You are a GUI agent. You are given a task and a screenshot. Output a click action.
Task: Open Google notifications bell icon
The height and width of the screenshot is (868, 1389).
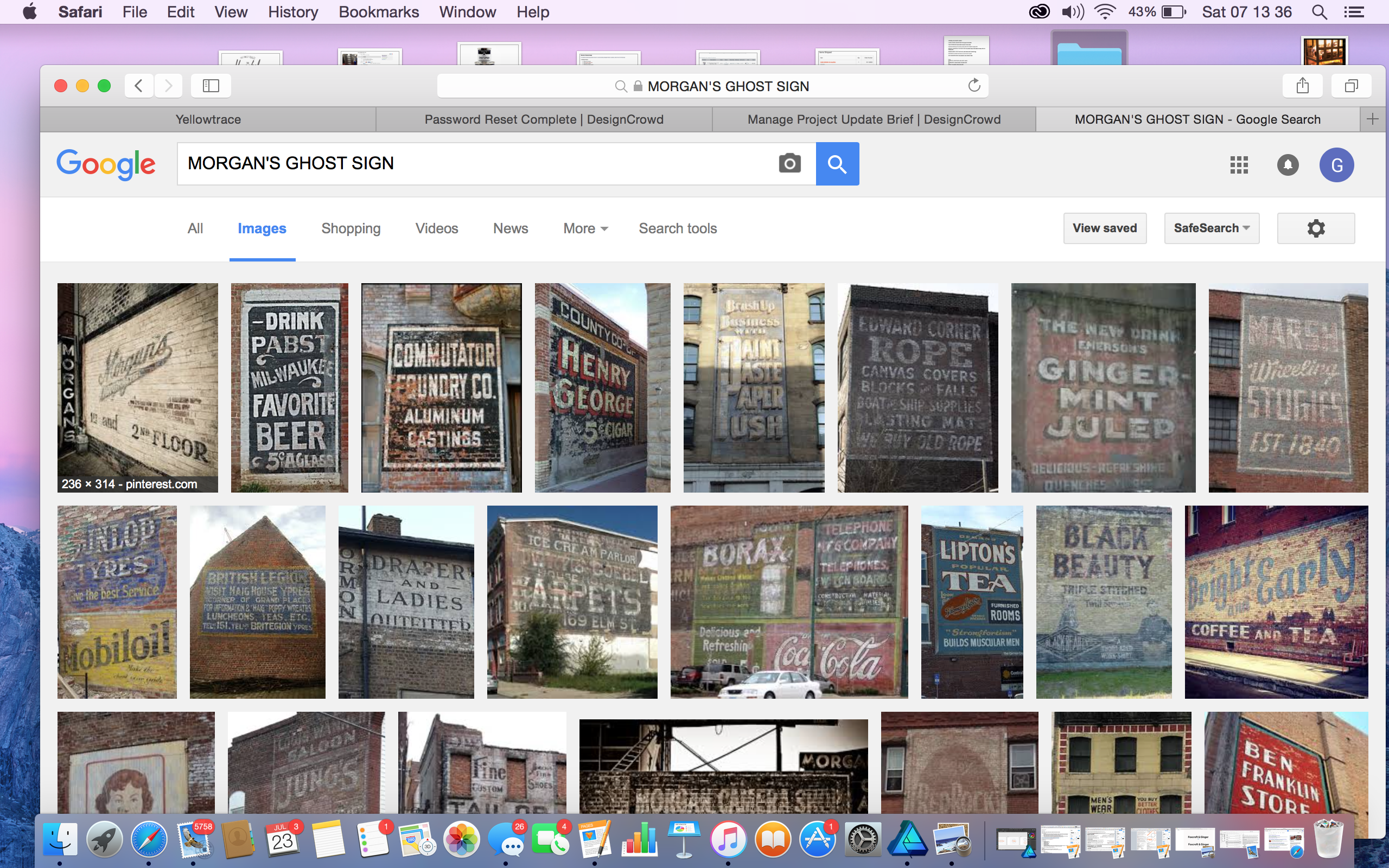click(x=1288, y=165)
